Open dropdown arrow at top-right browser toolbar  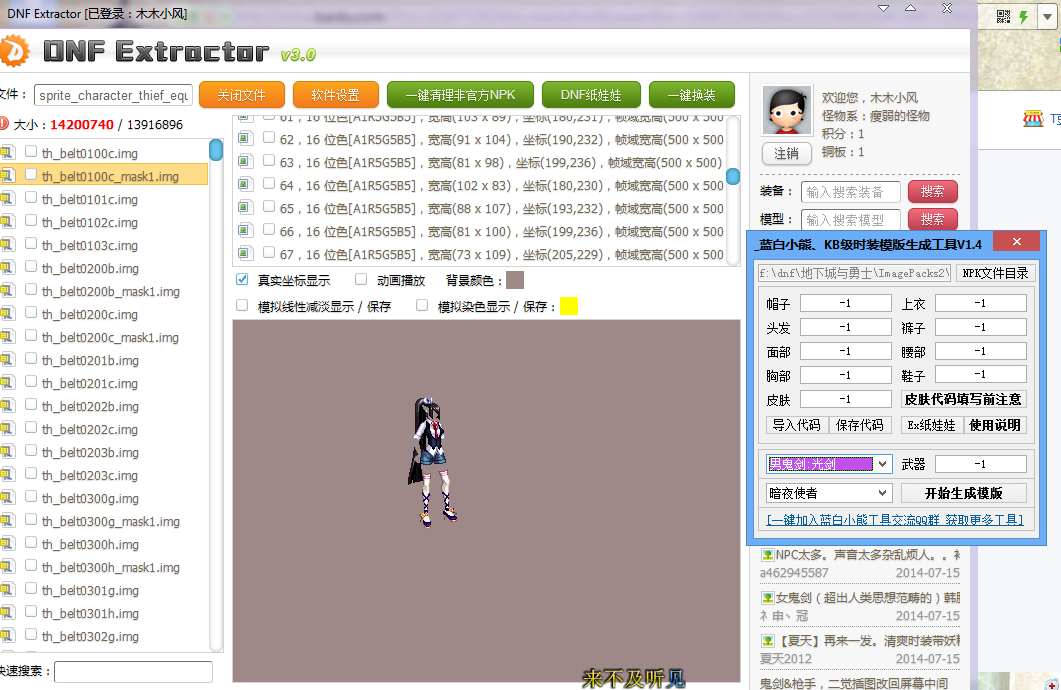click(1047, 17)
